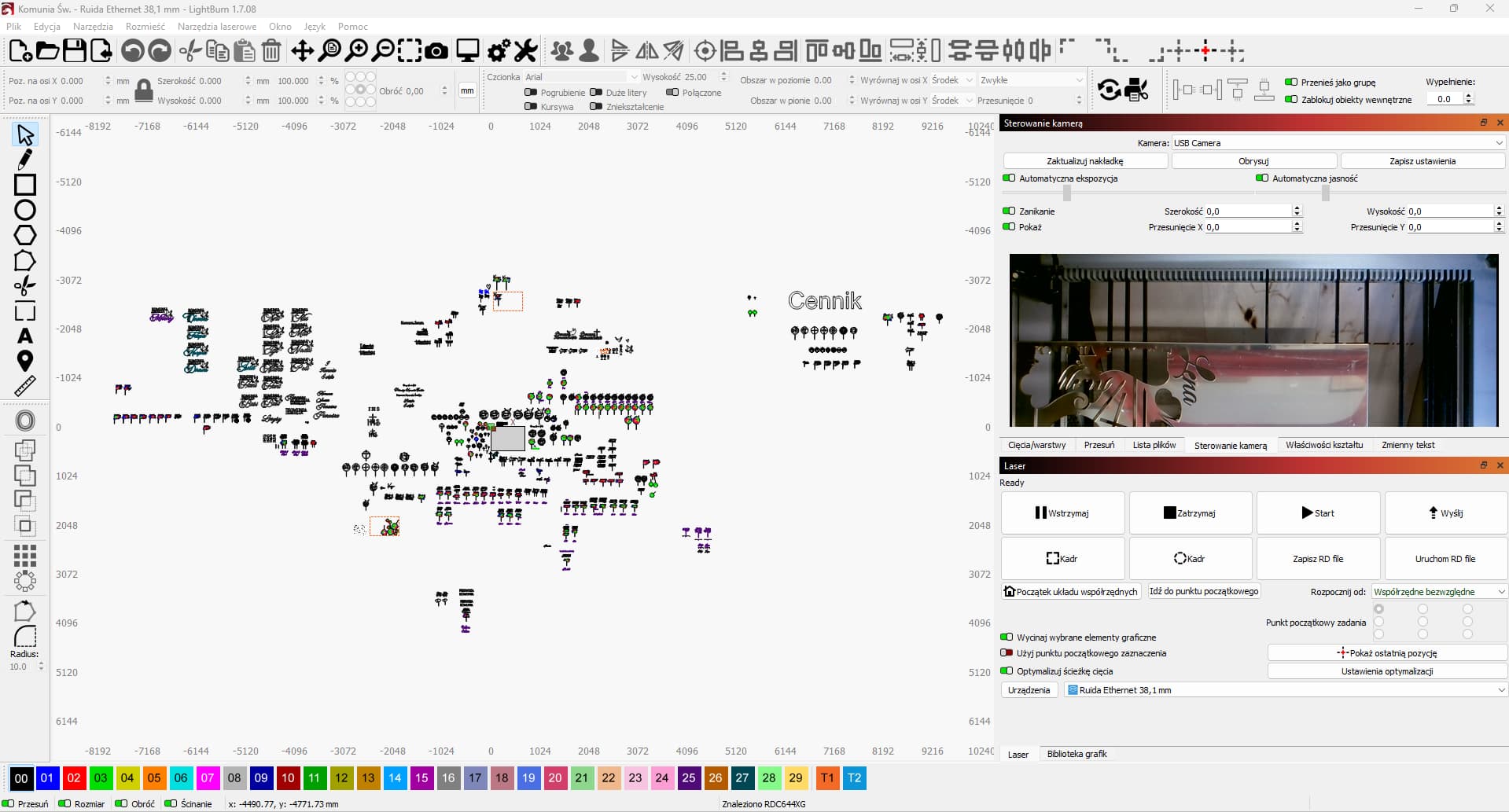
Task: Open a file with folder icon
Action: (x=47, y=51)
